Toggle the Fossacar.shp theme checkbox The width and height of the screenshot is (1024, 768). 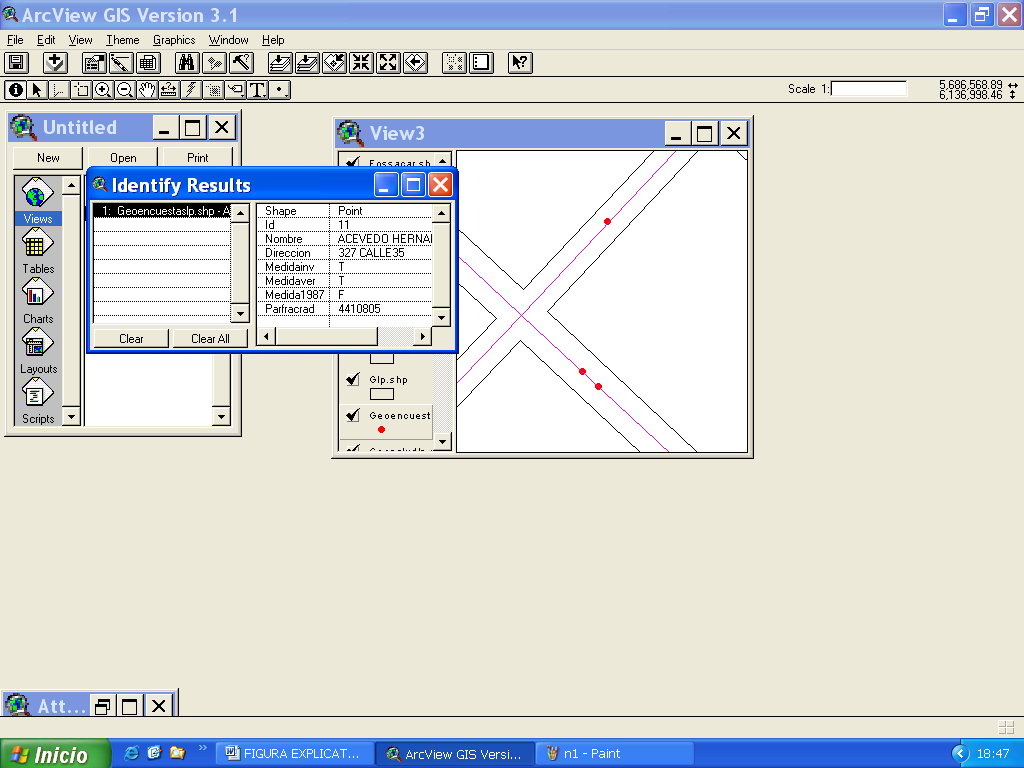tap(353, 161)
